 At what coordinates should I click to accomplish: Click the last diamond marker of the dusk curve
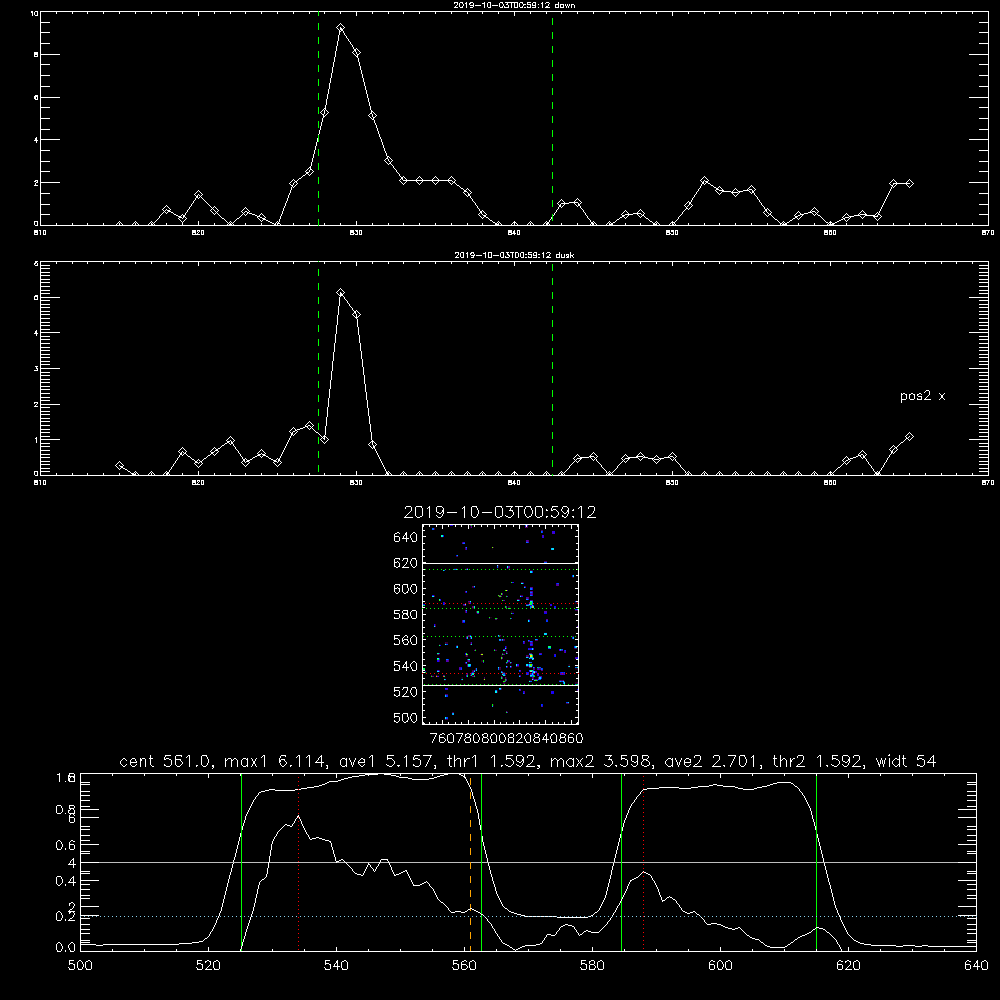(909, 437)
